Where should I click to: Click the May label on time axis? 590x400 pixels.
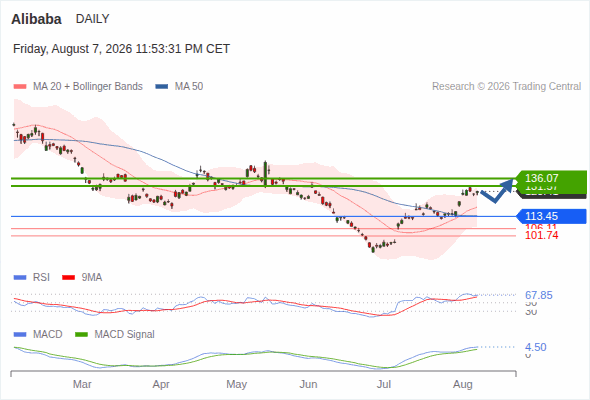click(236, 384)
